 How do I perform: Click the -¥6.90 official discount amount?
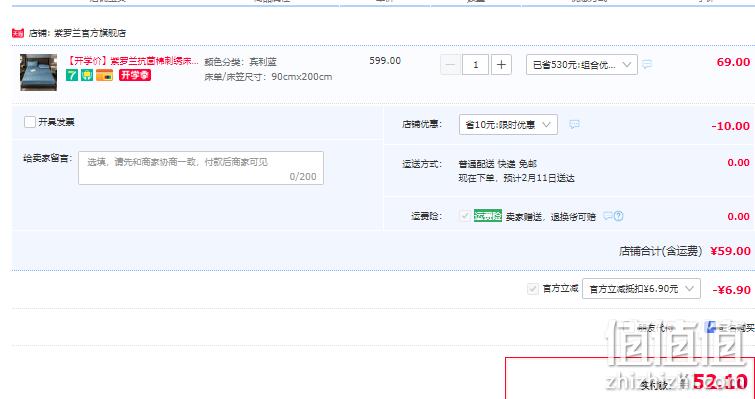(731, 290)
